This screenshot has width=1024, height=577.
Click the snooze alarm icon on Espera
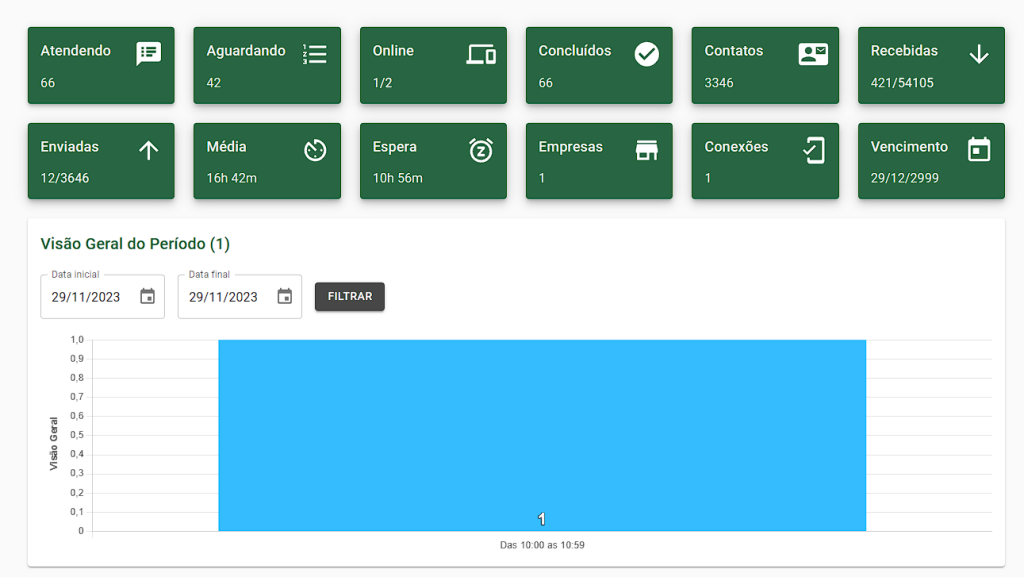click(x=481, y=150)
